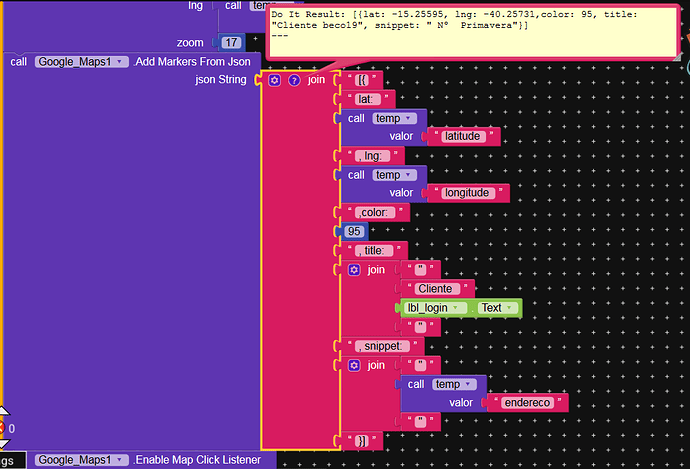Click the "longitude" text field
The image size is (690, 469).
[x=467, y=193]
